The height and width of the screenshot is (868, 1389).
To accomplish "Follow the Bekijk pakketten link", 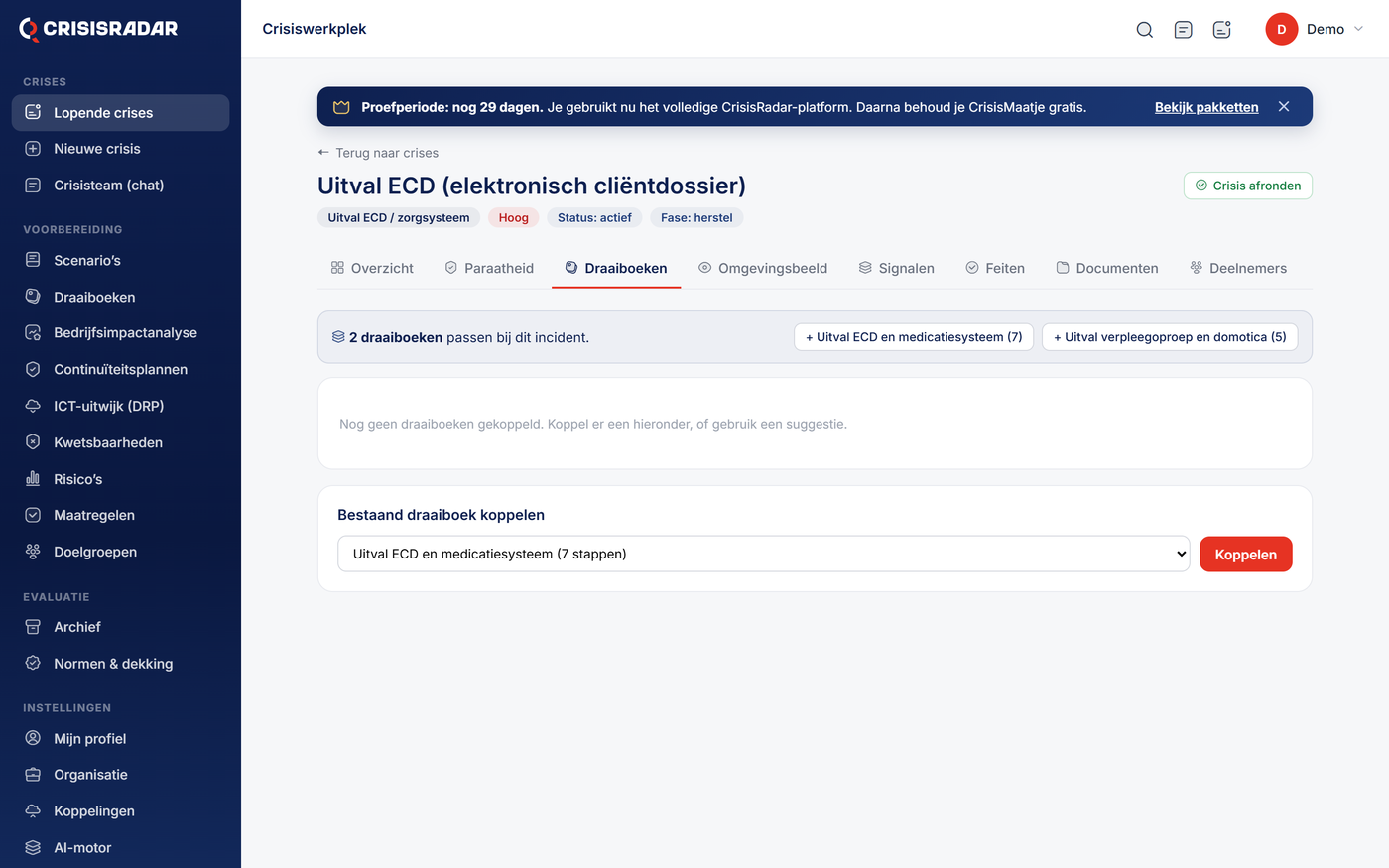I will click(1206, 107).
